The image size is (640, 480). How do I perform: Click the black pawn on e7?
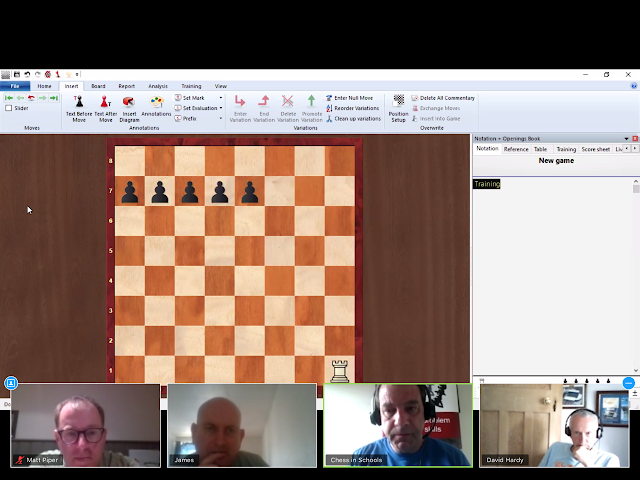pos(250,192)
